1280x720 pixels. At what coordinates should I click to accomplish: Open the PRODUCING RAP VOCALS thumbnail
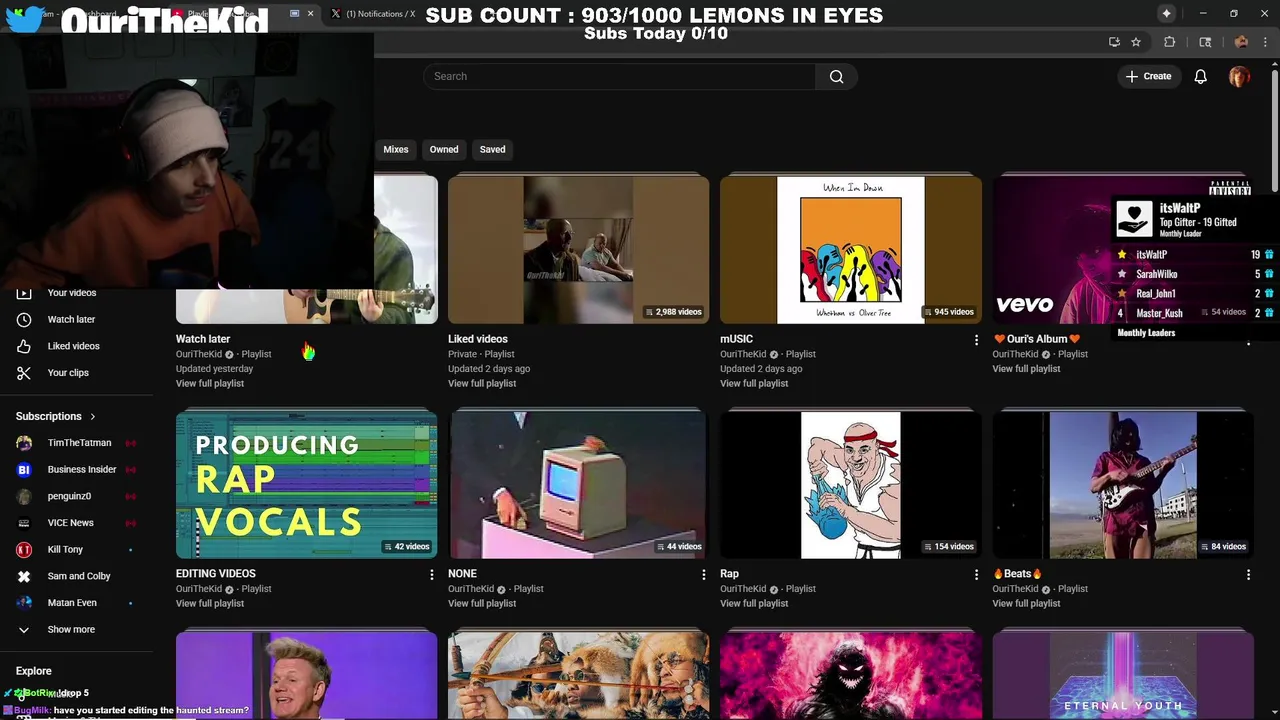coord(306,485)
